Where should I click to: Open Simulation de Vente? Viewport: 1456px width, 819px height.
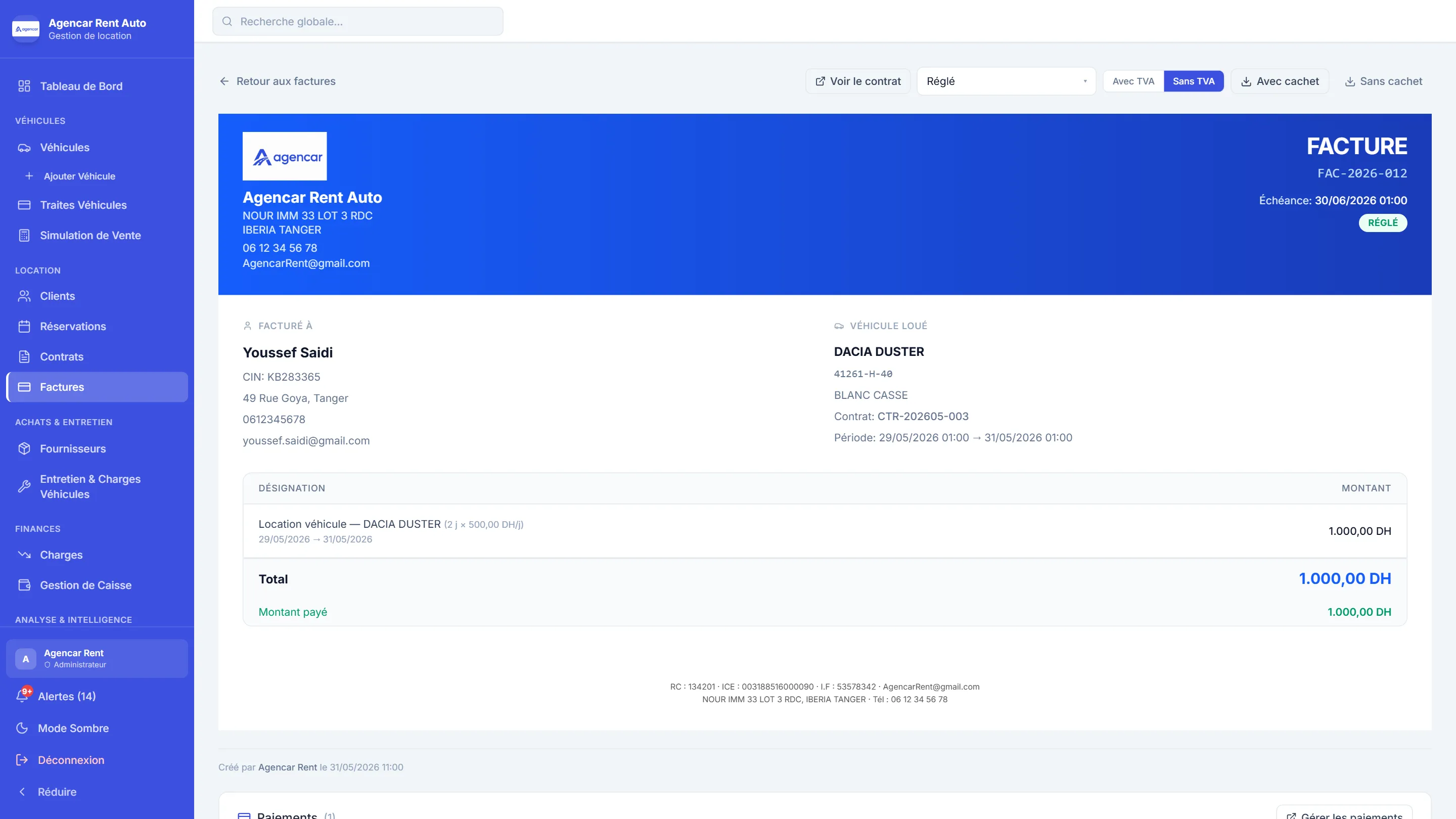pyautogui.click(x=97, y=236)
